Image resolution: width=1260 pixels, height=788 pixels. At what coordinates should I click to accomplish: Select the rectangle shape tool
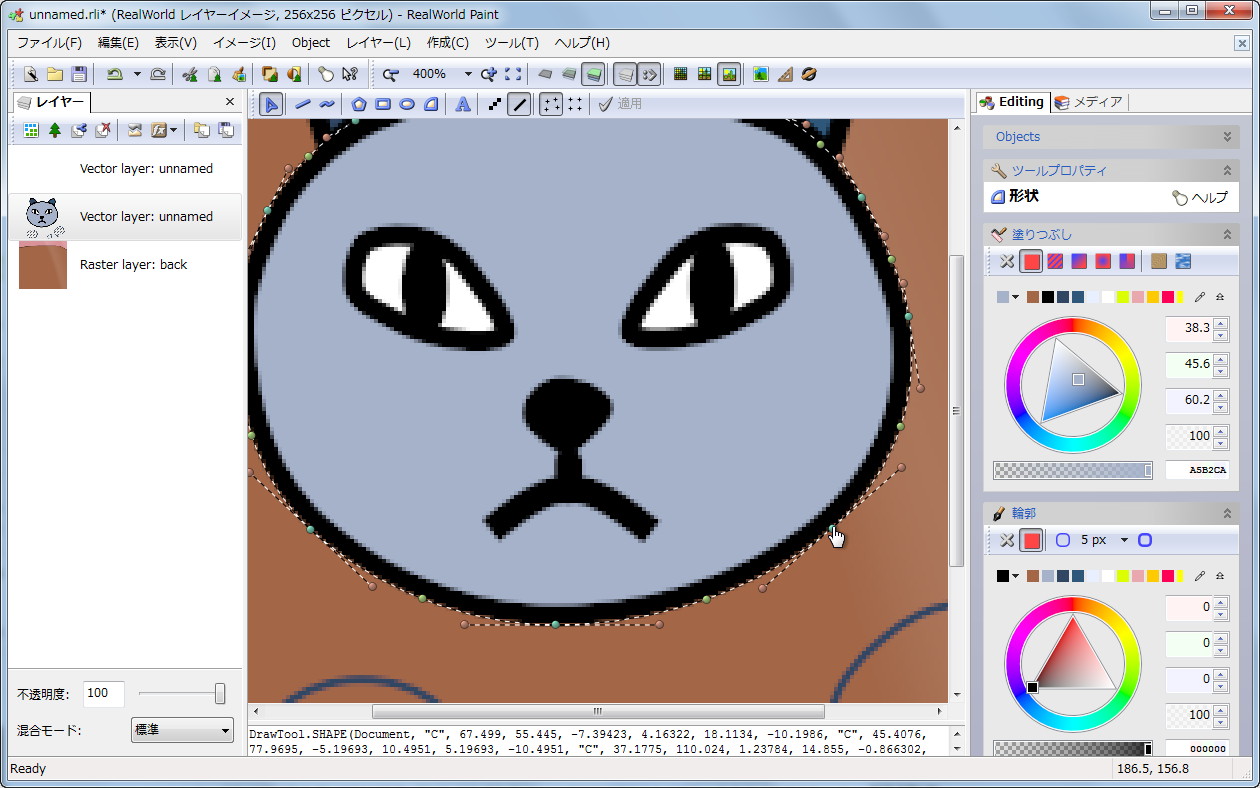383,104
